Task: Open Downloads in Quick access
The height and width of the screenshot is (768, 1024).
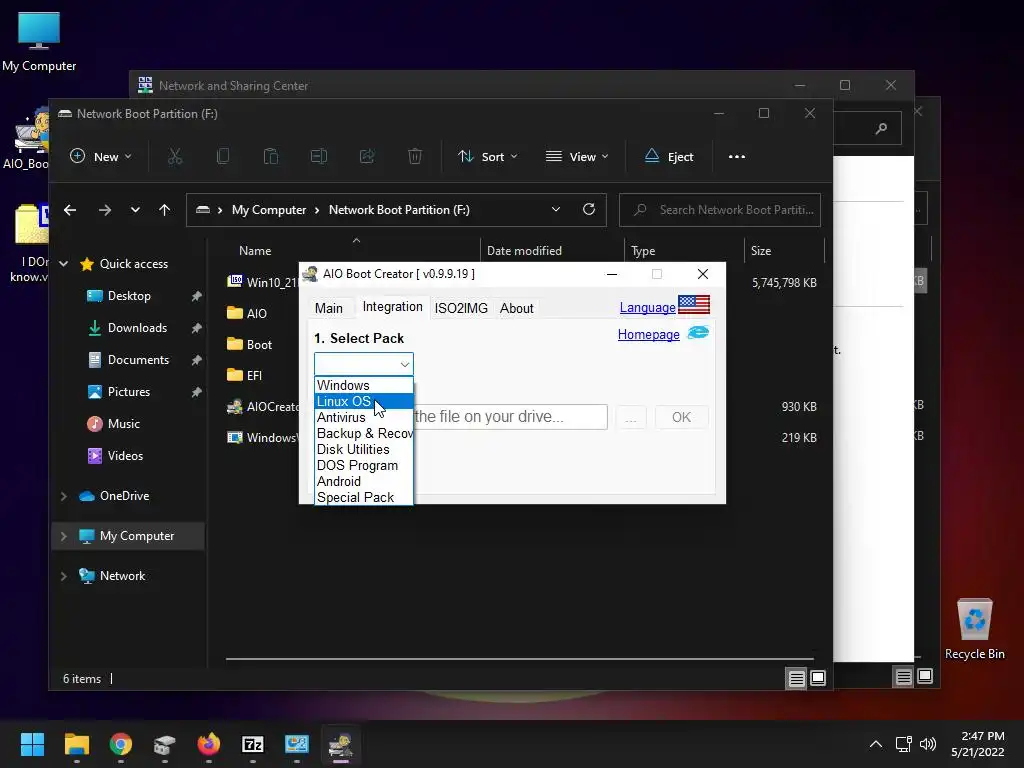Action: pyautogui.click(x=136, y=328)
